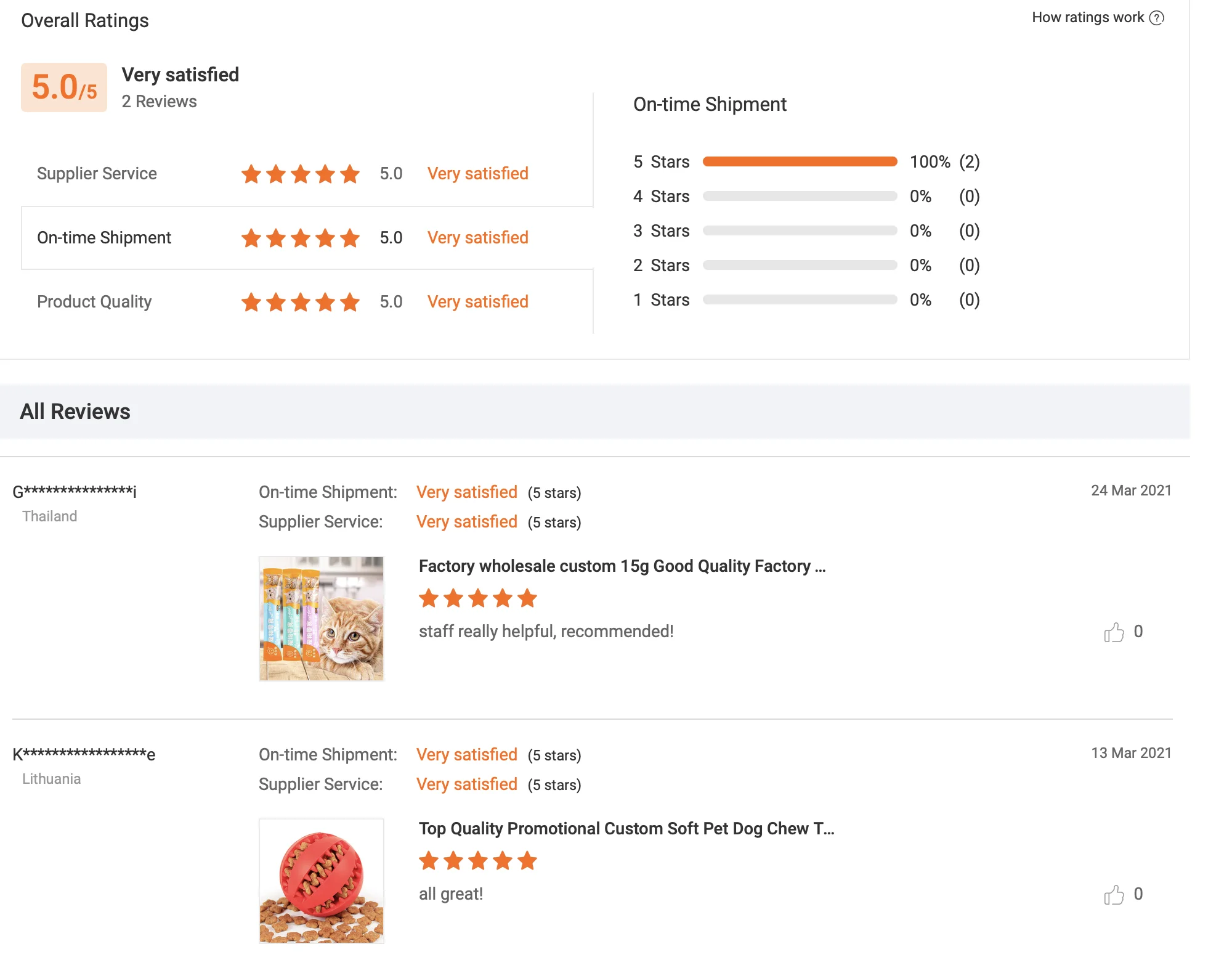Image resolution: width=1232 pixels, height=965 pixels.
Task: Click the 1 Stars empty progress bar
Action: point(800,300)
